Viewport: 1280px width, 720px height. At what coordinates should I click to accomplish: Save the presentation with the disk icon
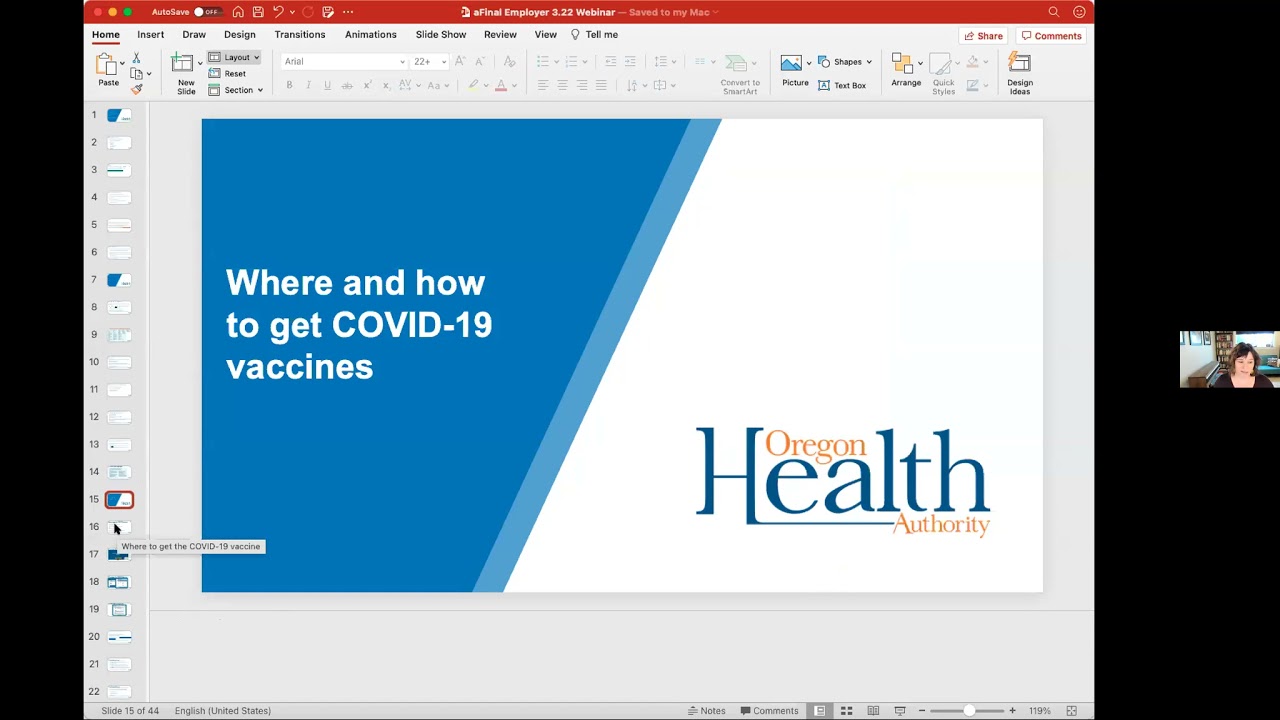258,12
